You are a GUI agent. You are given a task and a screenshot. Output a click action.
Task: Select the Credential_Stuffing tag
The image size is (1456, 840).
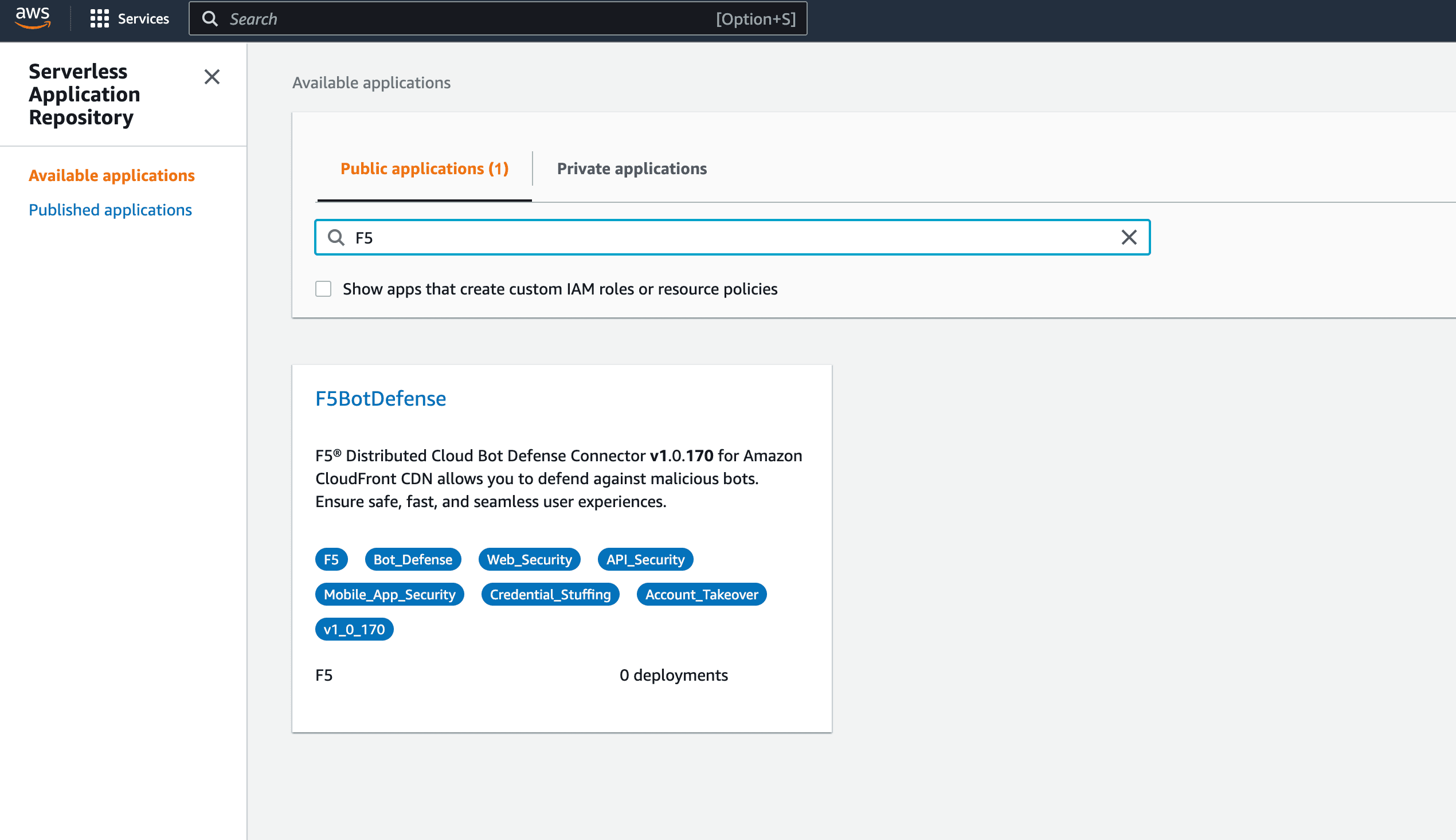tap(550, 594)
